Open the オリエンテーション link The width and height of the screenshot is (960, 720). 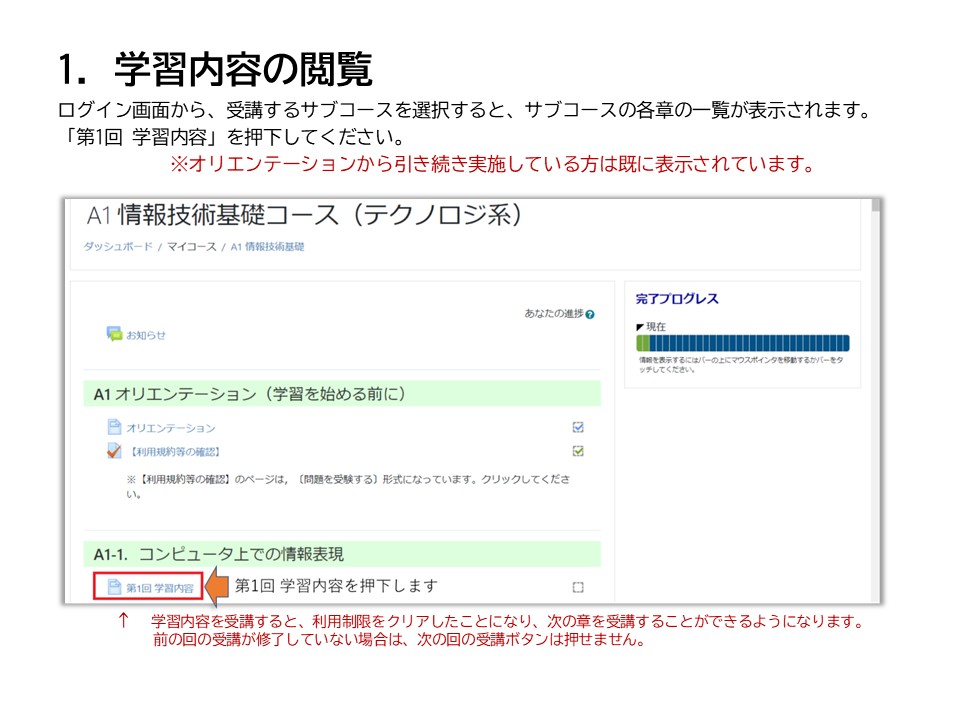(x=170, y=428)
